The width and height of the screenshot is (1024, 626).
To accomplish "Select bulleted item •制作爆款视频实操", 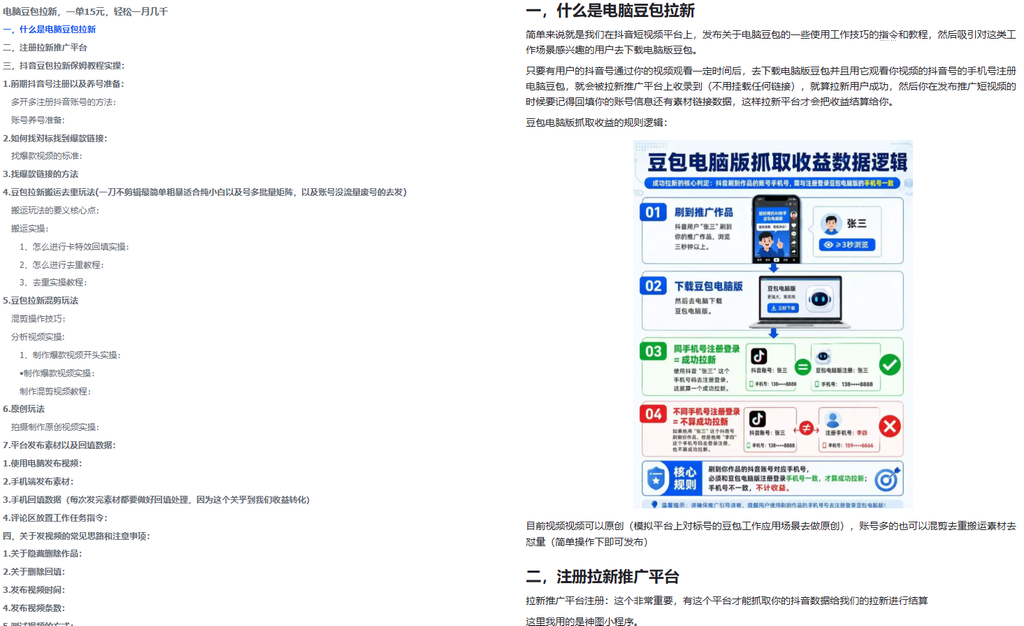I will [x=57, y=373].
